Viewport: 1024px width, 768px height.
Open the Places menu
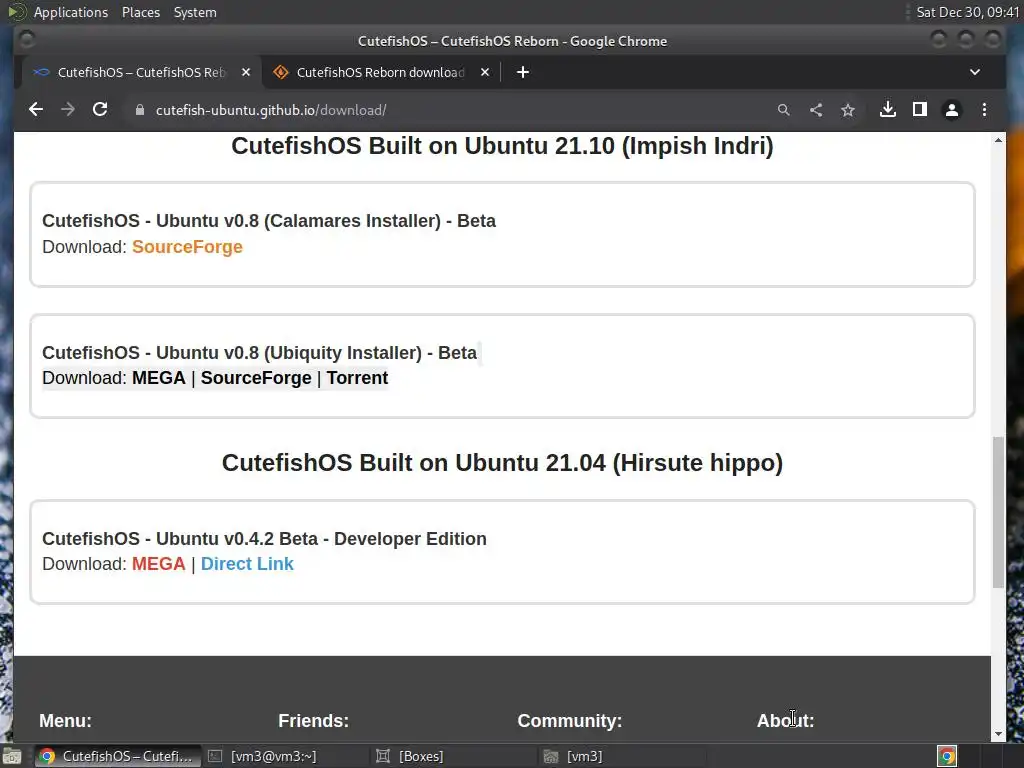point(140,12)
